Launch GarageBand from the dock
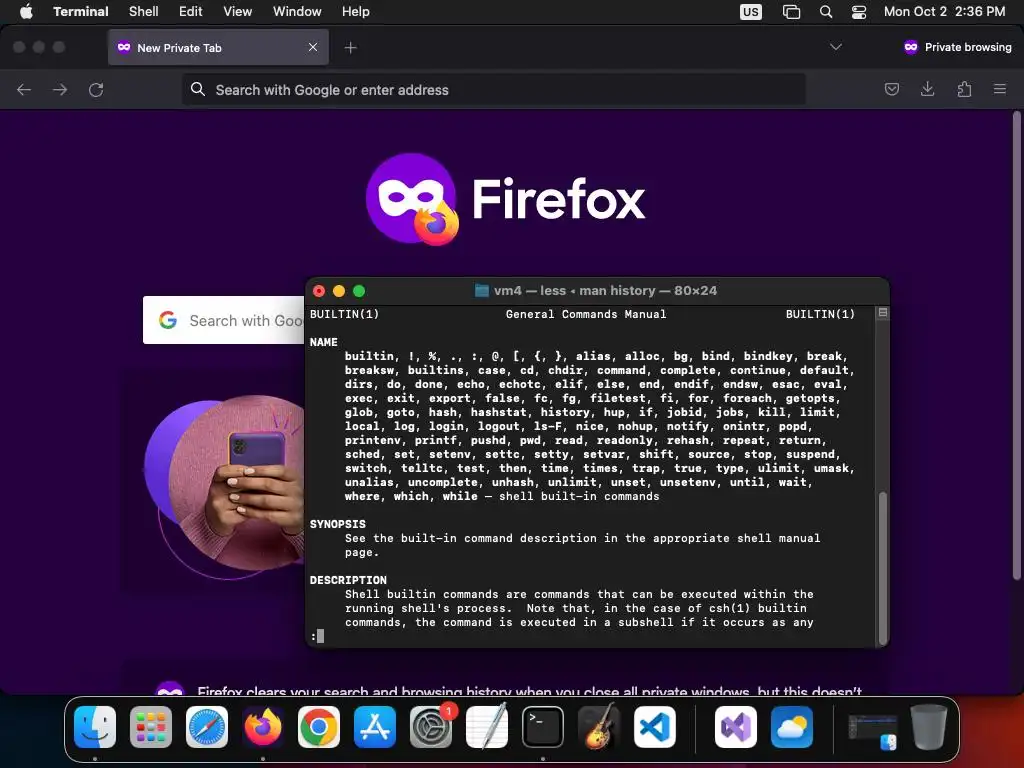This screenshot has height=768, width=1024. [599, 727]
